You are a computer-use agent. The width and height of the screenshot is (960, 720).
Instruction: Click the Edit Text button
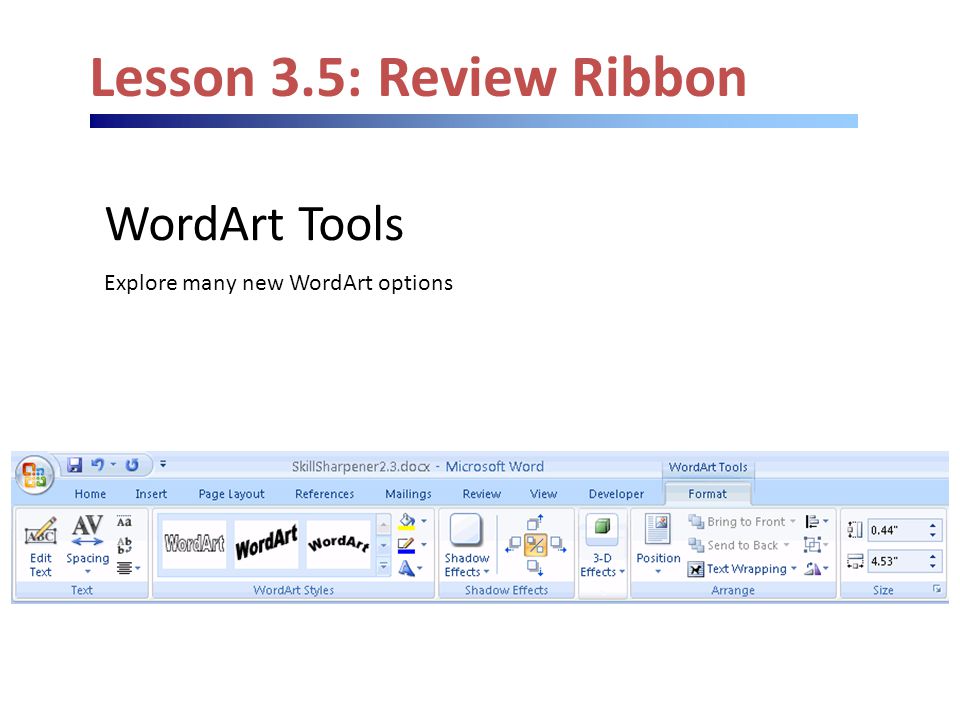pyautogui.click(x=40, y=546)
